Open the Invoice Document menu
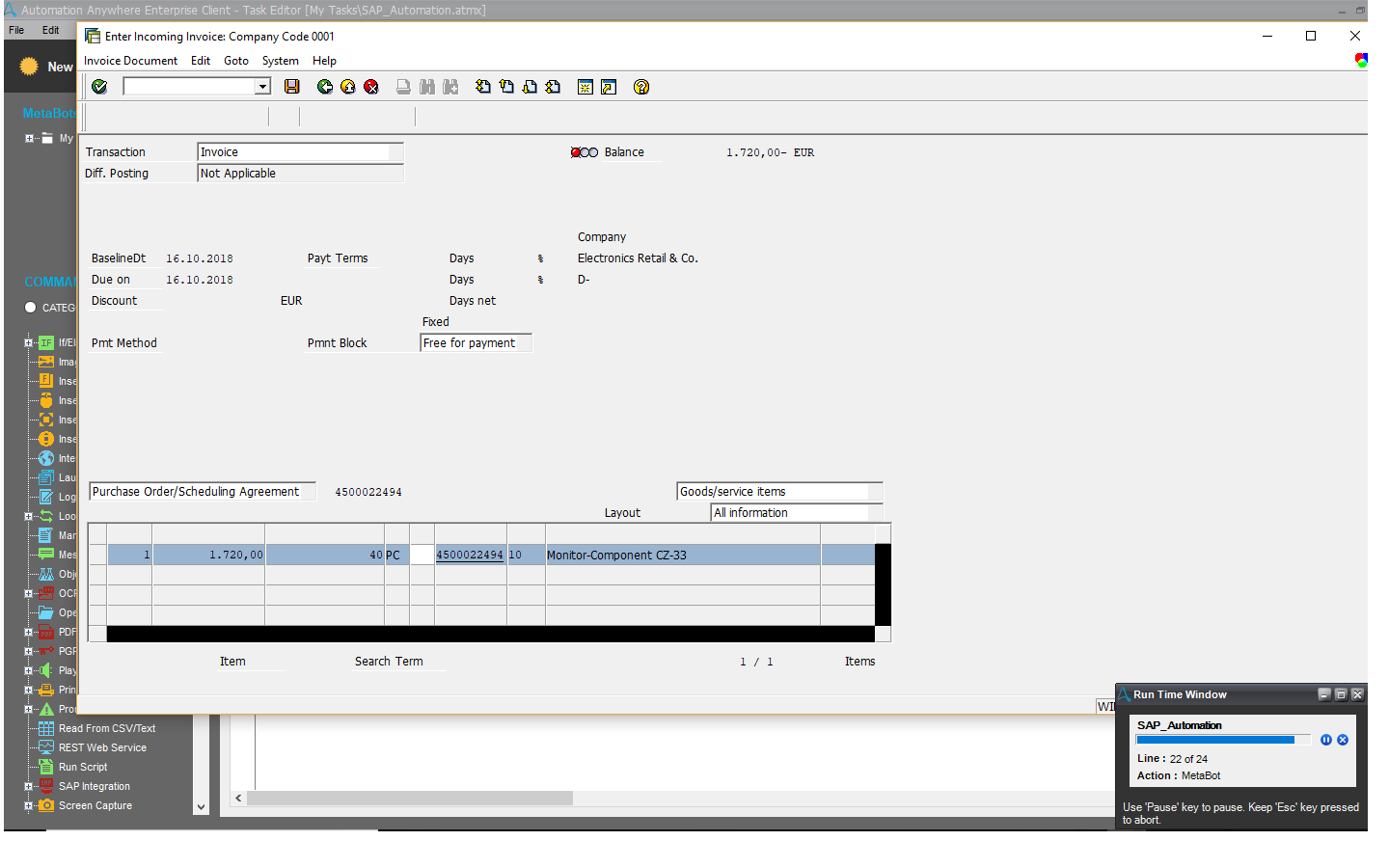 [130, 61]
